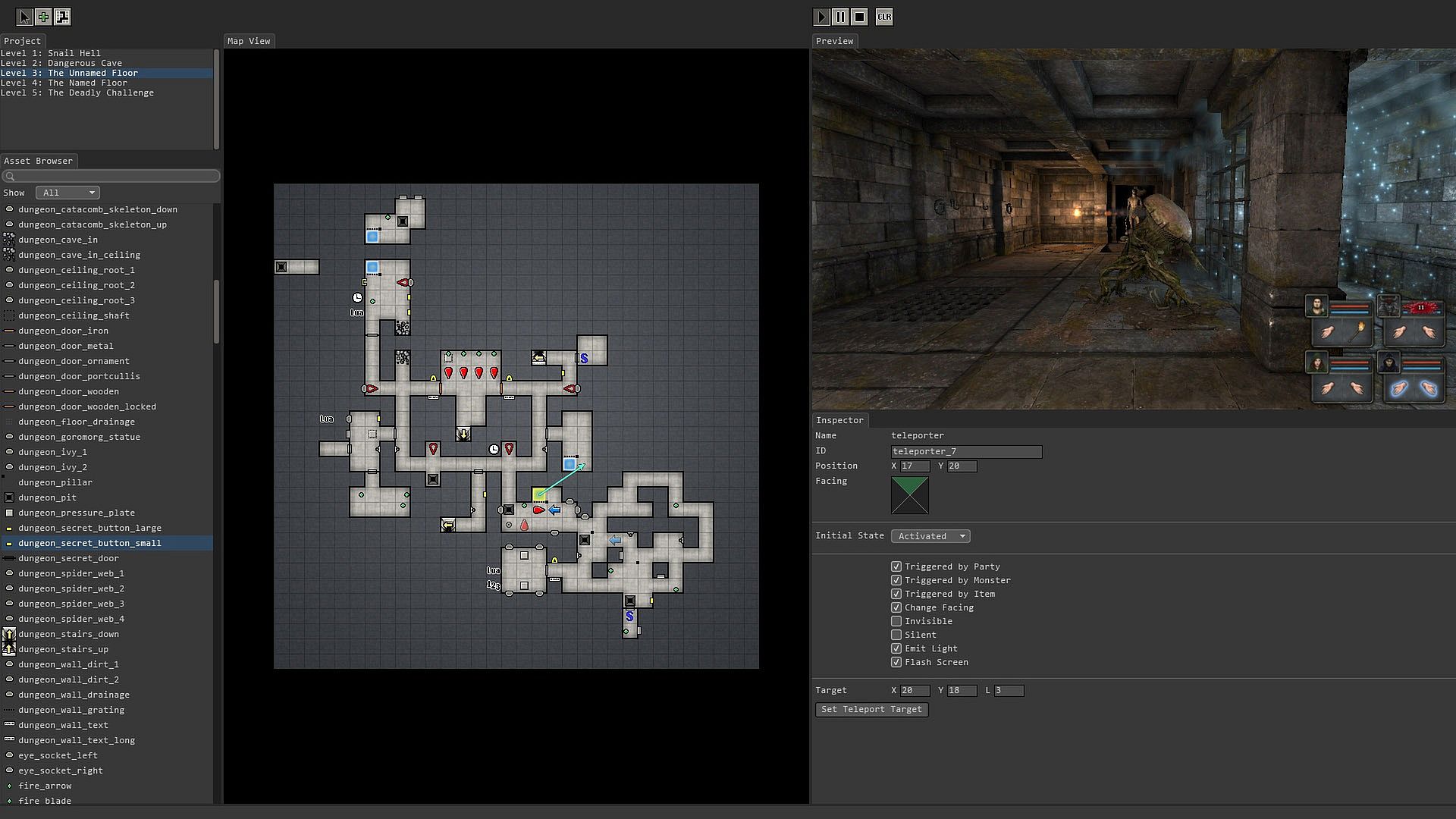Screen dimensions: 1456x819
Task: Click the Facing direction selector
Action: pos(909,495)
